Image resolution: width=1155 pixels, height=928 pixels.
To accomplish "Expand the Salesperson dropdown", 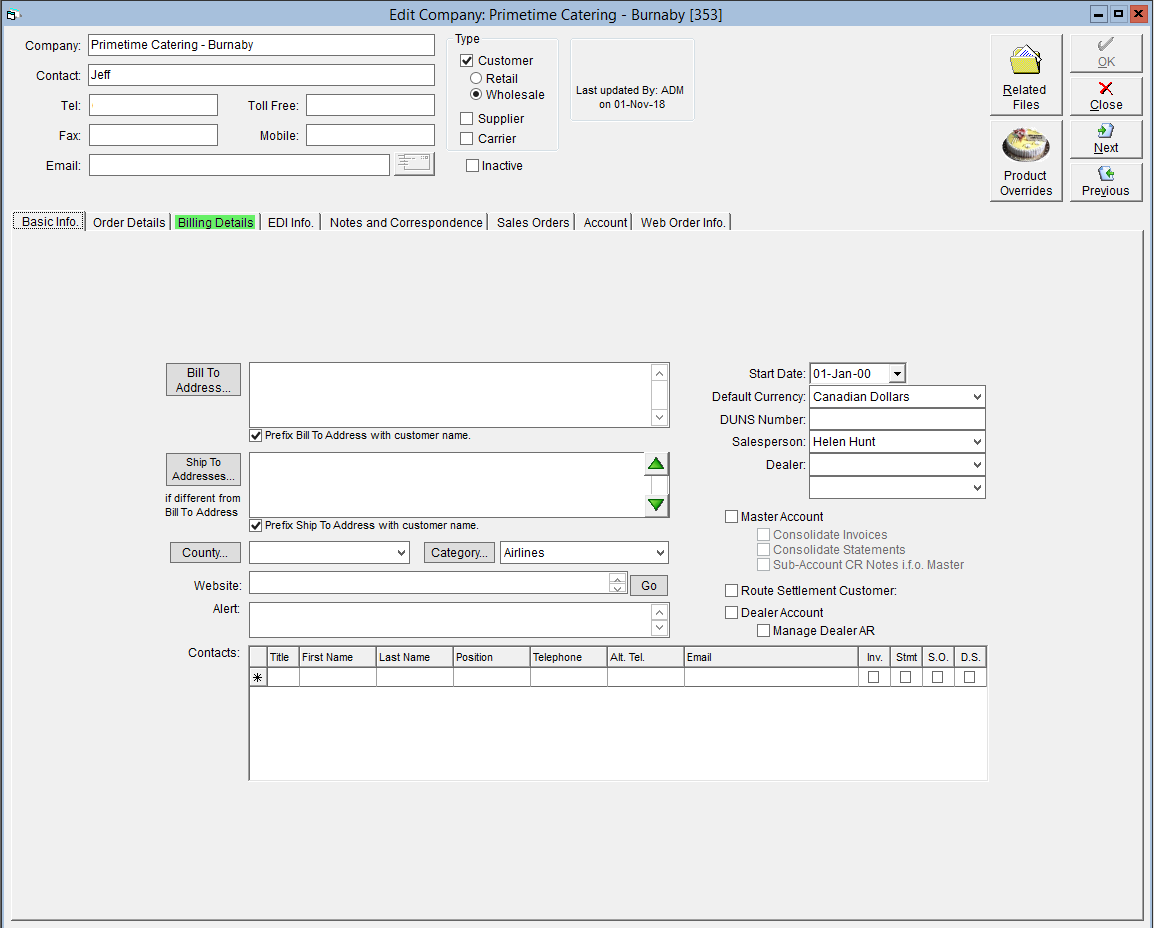I will (x=977, y=442).
